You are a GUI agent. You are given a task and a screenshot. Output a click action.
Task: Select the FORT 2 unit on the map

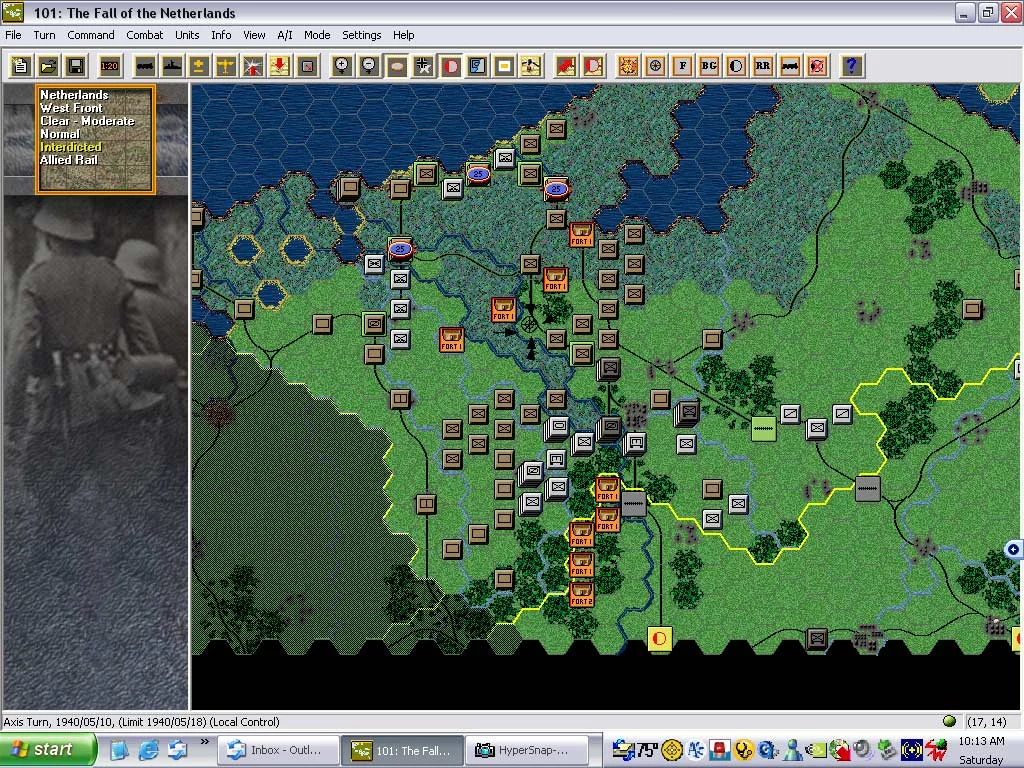(581, 594)
